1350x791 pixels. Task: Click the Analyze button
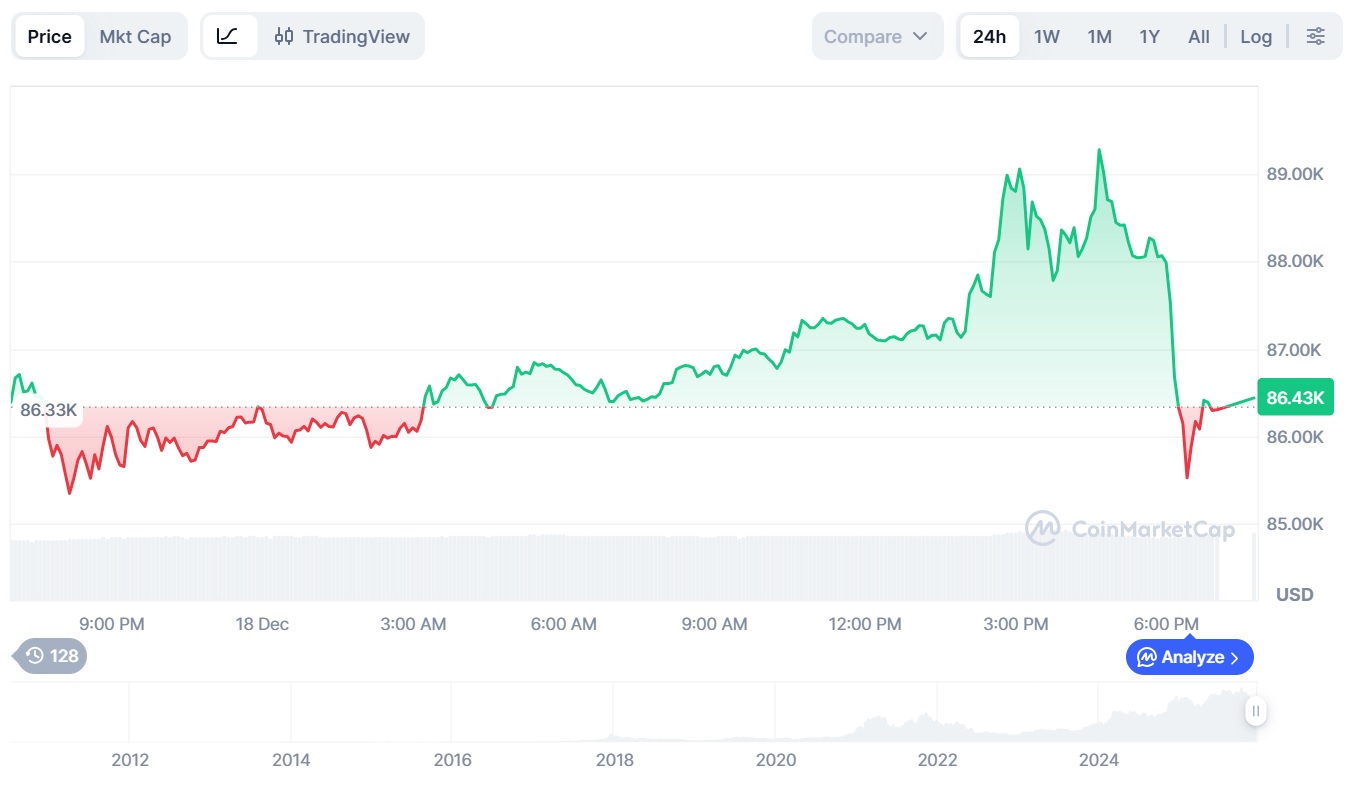[1189, 657]
